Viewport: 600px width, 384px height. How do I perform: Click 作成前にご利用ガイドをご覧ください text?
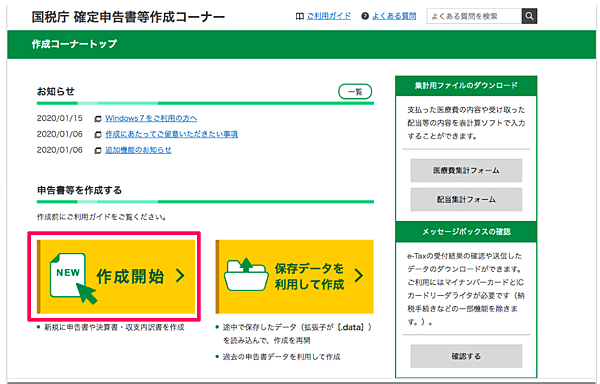[x=102, y=217]
